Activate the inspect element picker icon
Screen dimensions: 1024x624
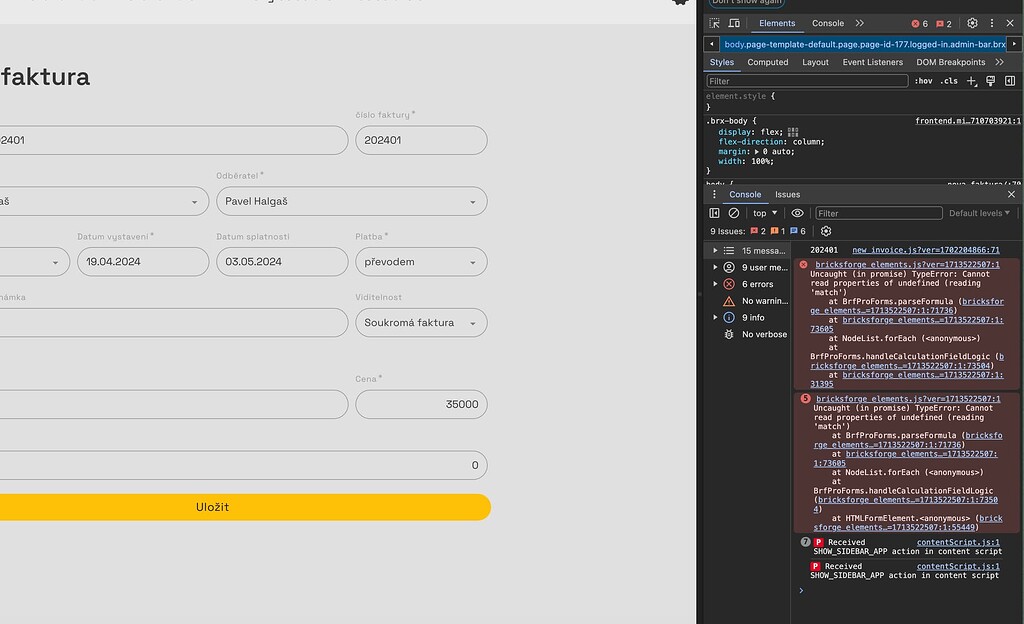pyautogui.click(x=715, y=23)
